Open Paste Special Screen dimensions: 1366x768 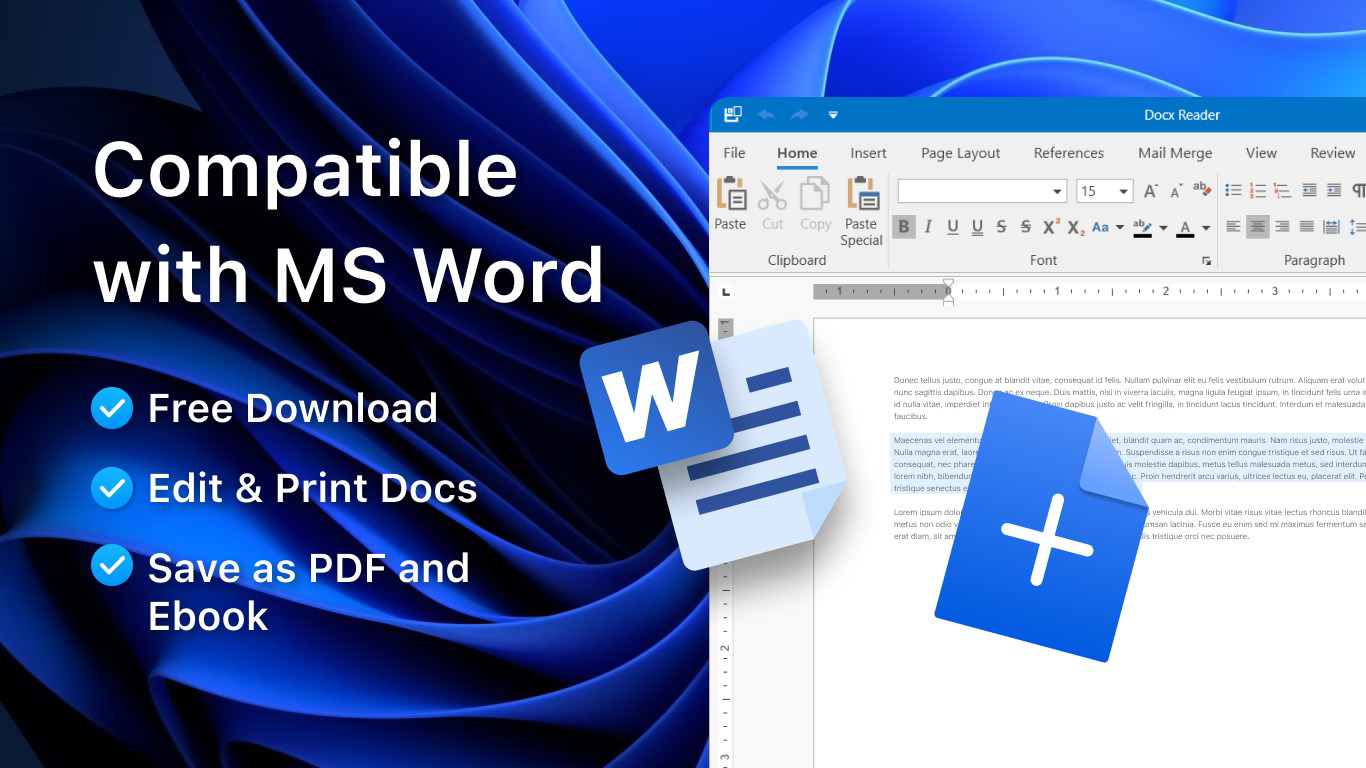click(861, 211)
